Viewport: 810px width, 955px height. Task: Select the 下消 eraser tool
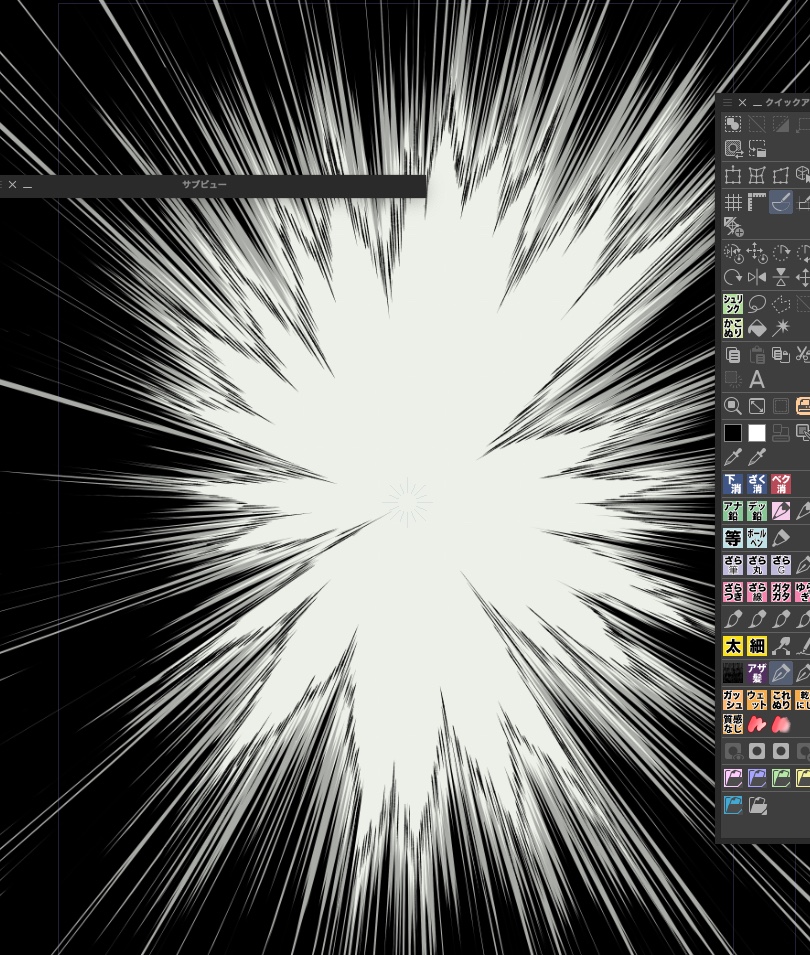click(x=733, y=484)
